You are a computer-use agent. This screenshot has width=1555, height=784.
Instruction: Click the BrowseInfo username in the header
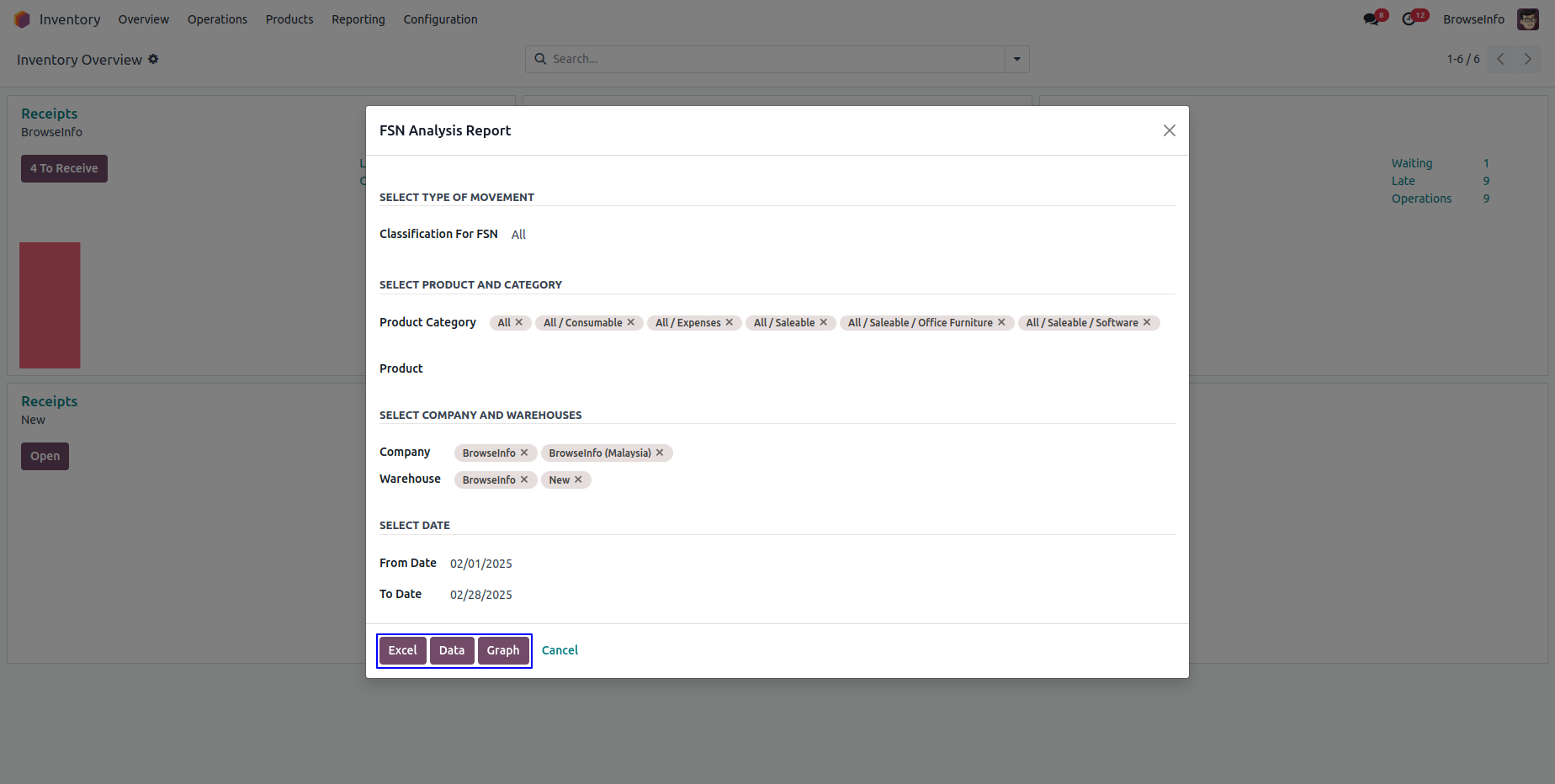click(x=1473, y=19)
